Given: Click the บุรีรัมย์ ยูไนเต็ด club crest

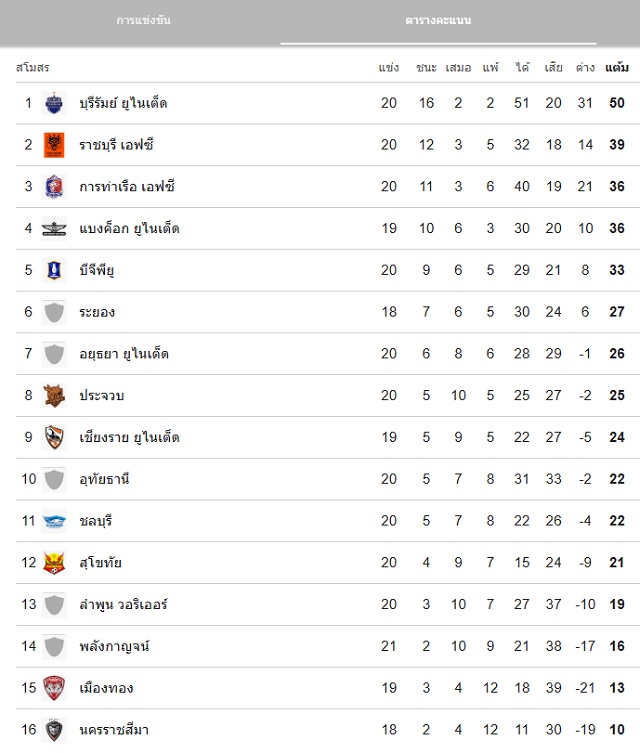Looking at the screenshot, I should [54, 103].
